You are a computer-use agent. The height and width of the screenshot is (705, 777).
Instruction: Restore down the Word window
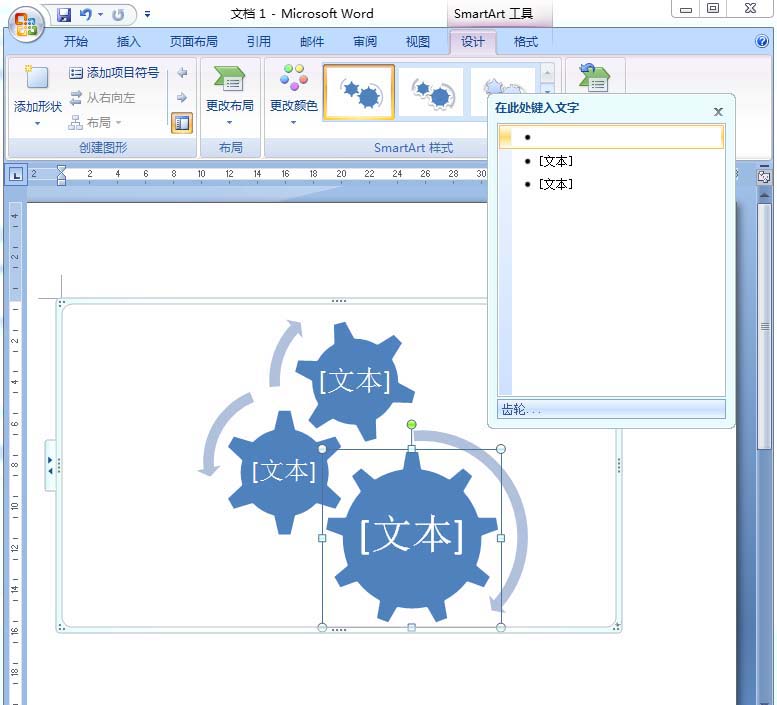[x=713, y=8]
